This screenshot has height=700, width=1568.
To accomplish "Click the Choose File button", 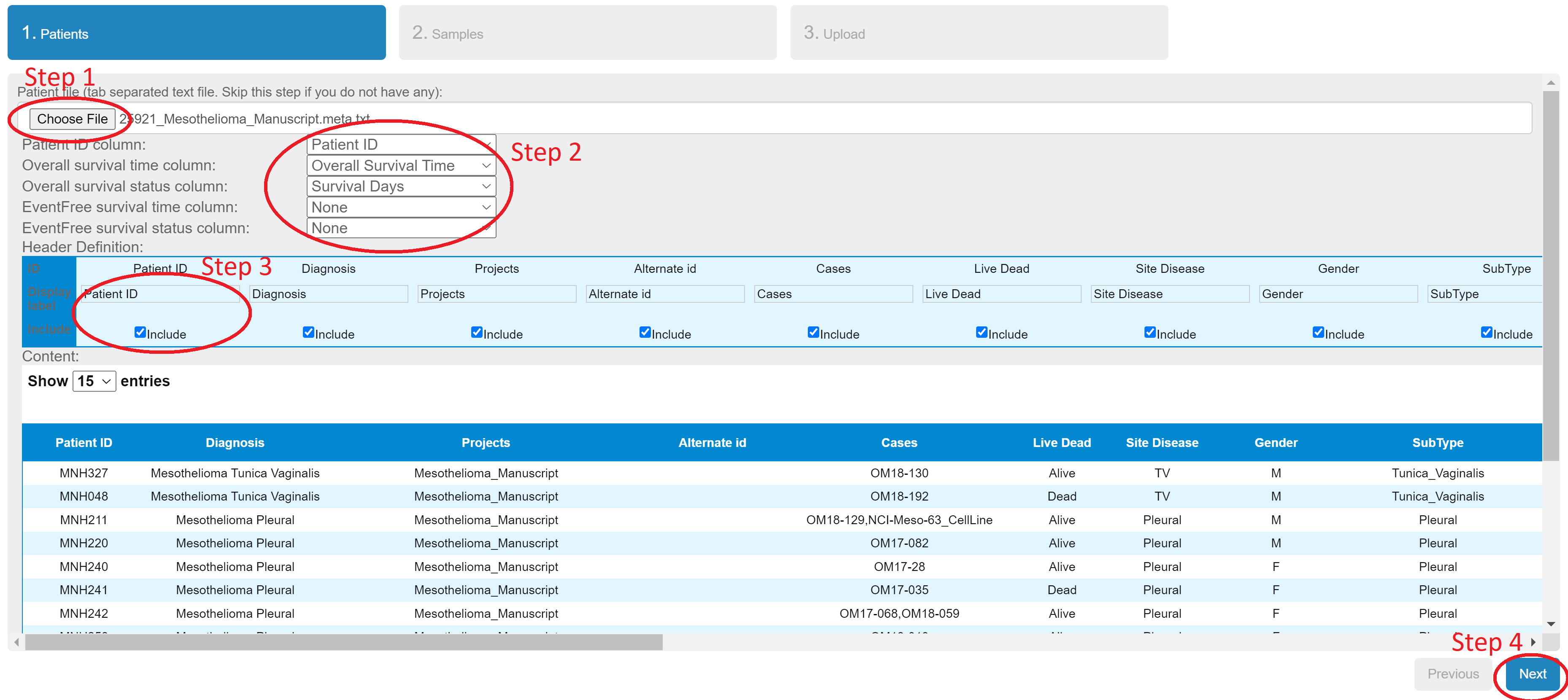I will [72, 118].
